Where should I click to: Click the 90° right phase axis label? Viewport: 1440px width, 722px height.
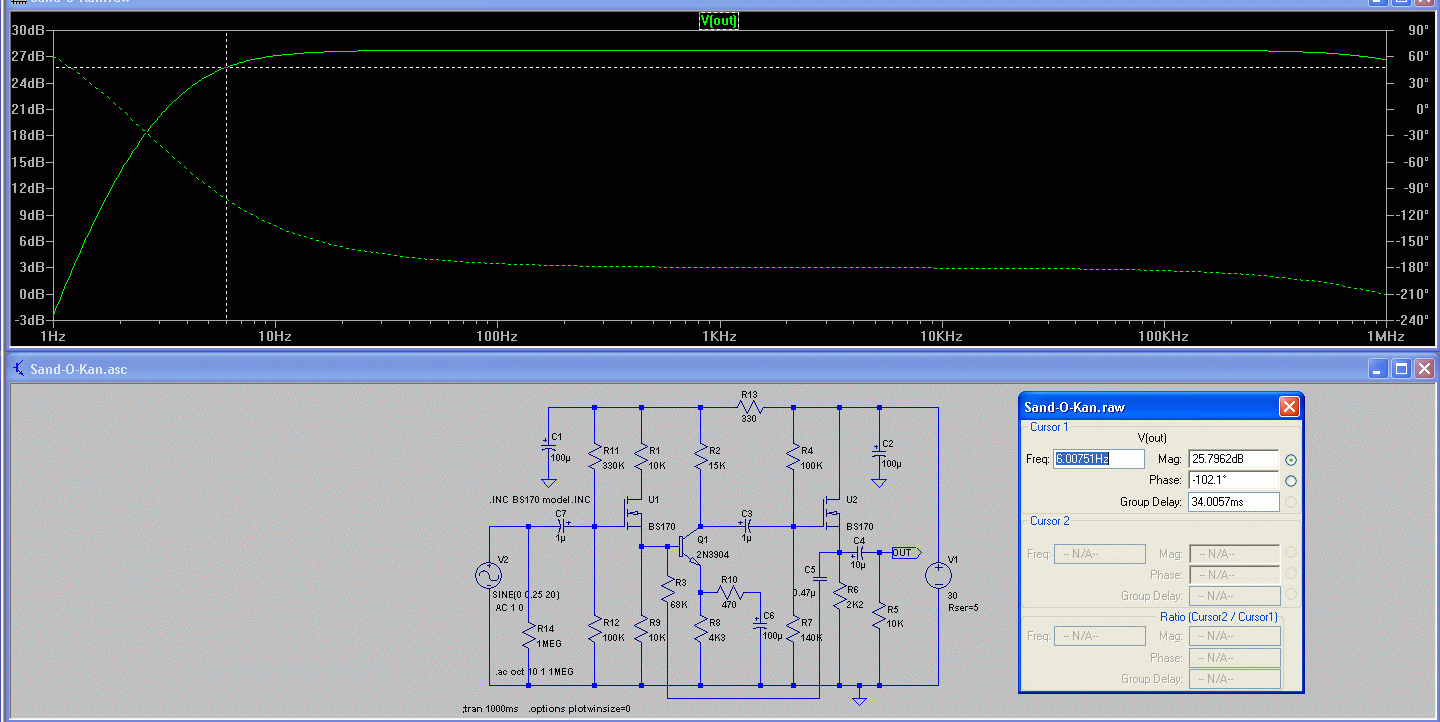click(1416, 30)
